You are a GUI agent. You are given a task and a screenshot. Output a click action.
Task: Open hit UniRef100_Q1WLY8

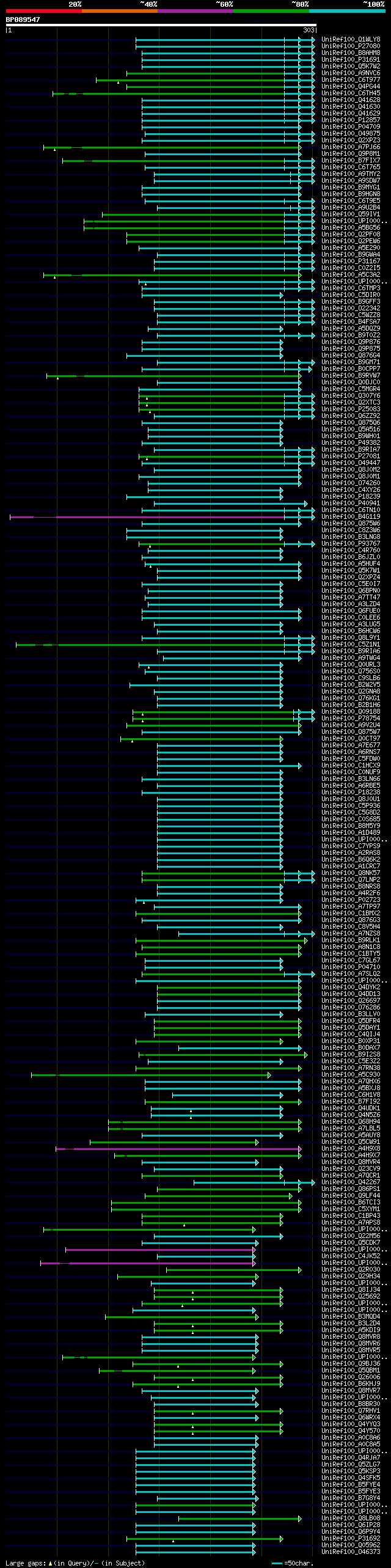pos(351,39)
